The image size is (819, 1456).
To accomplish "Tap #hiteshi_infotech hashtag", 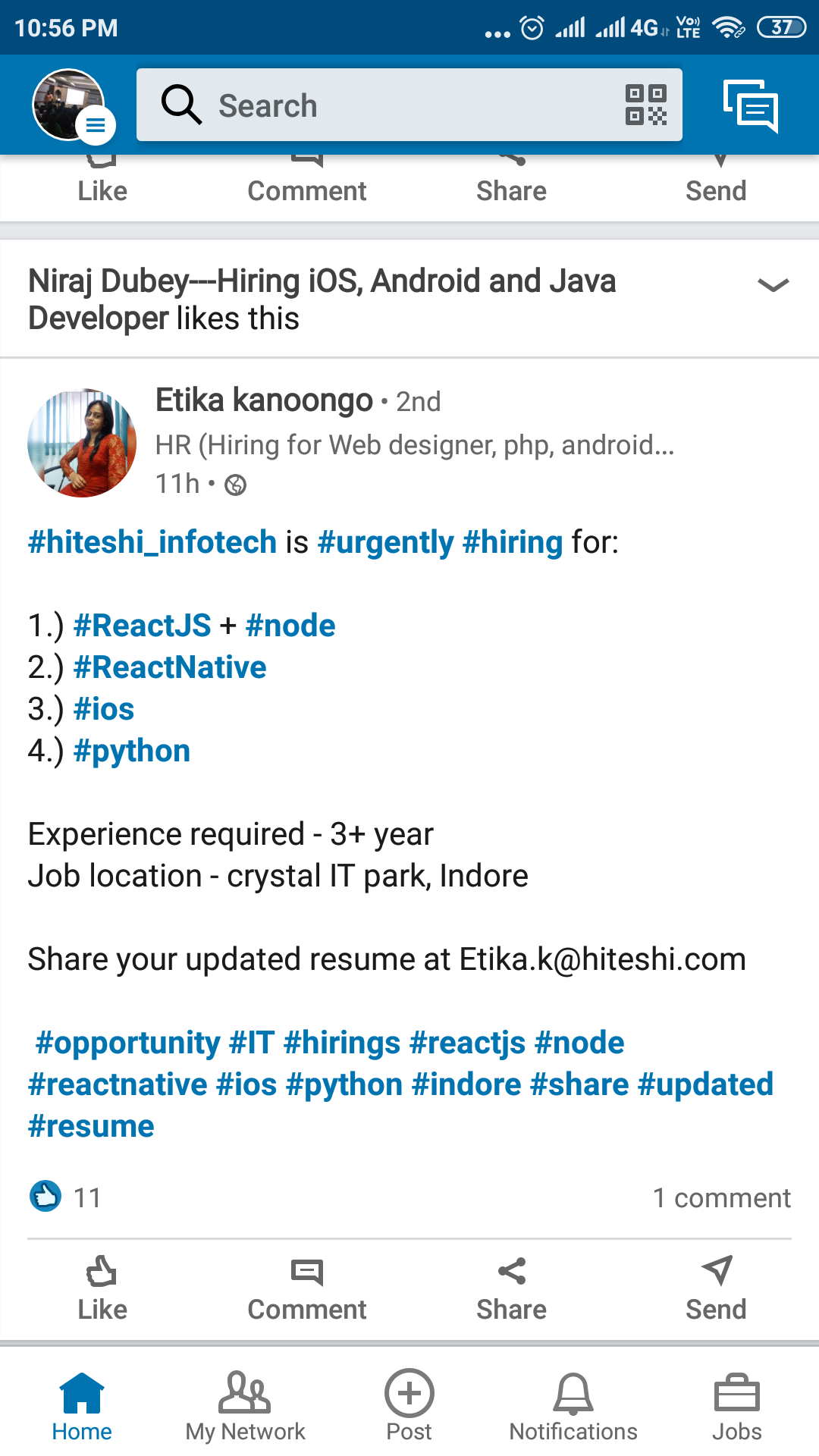I will tap(151, 541).
